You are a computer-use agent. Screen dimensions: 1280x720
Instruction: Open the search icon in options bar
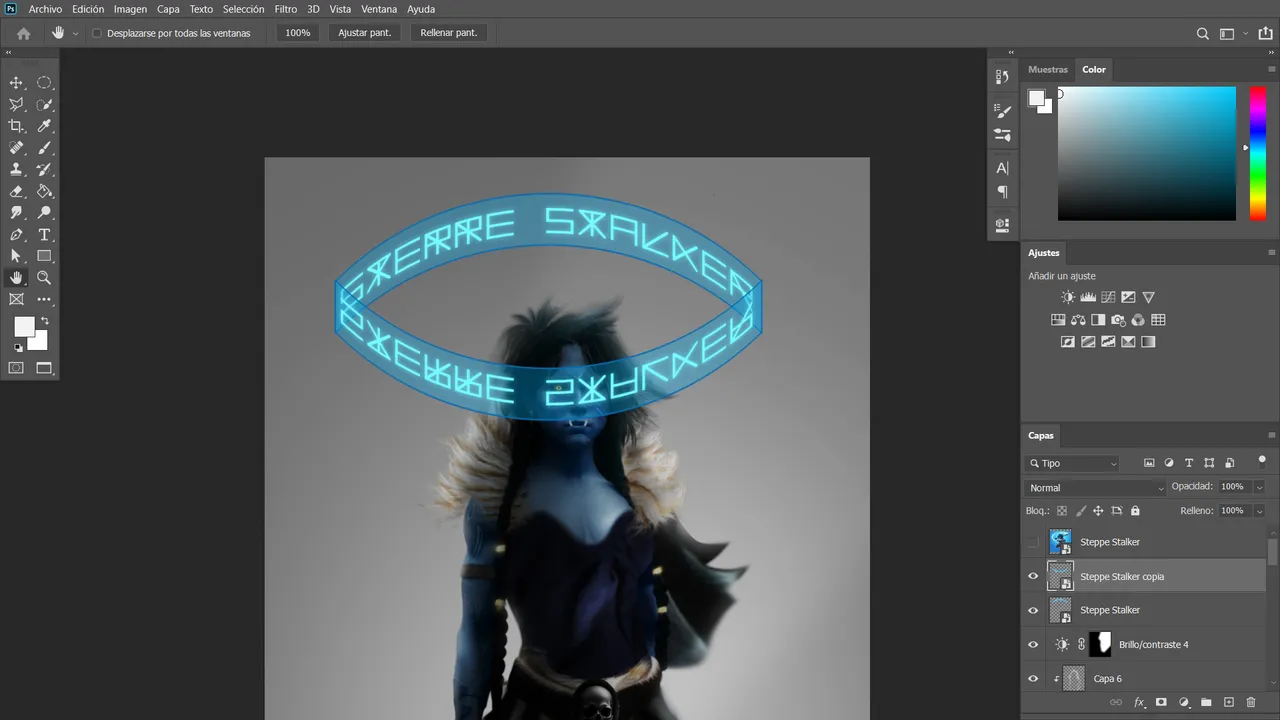pyautogui.click(x=1203, y=33)
